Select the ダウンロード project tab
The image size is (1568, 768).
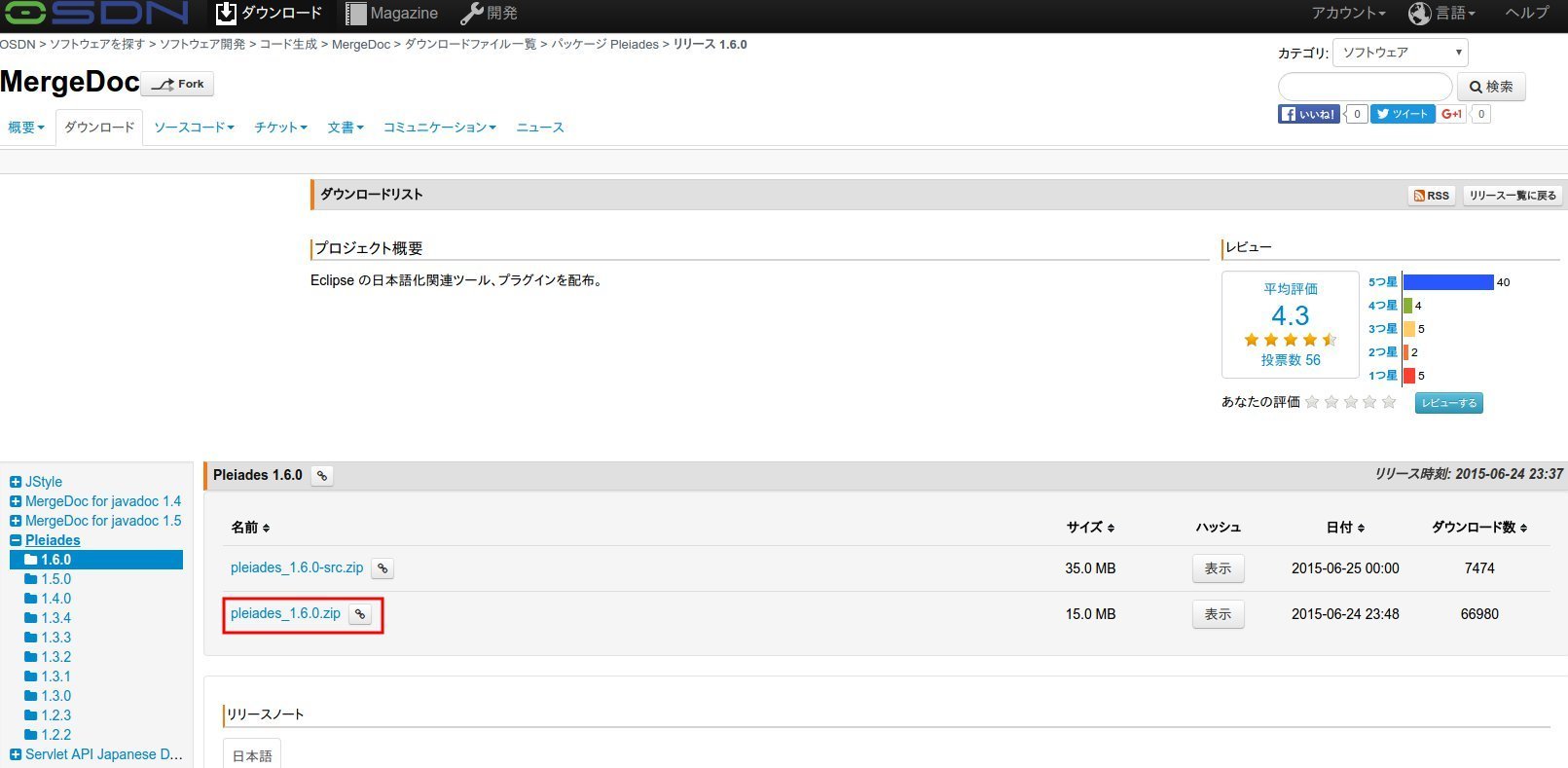pyautogui.click(x=99, y=128)
